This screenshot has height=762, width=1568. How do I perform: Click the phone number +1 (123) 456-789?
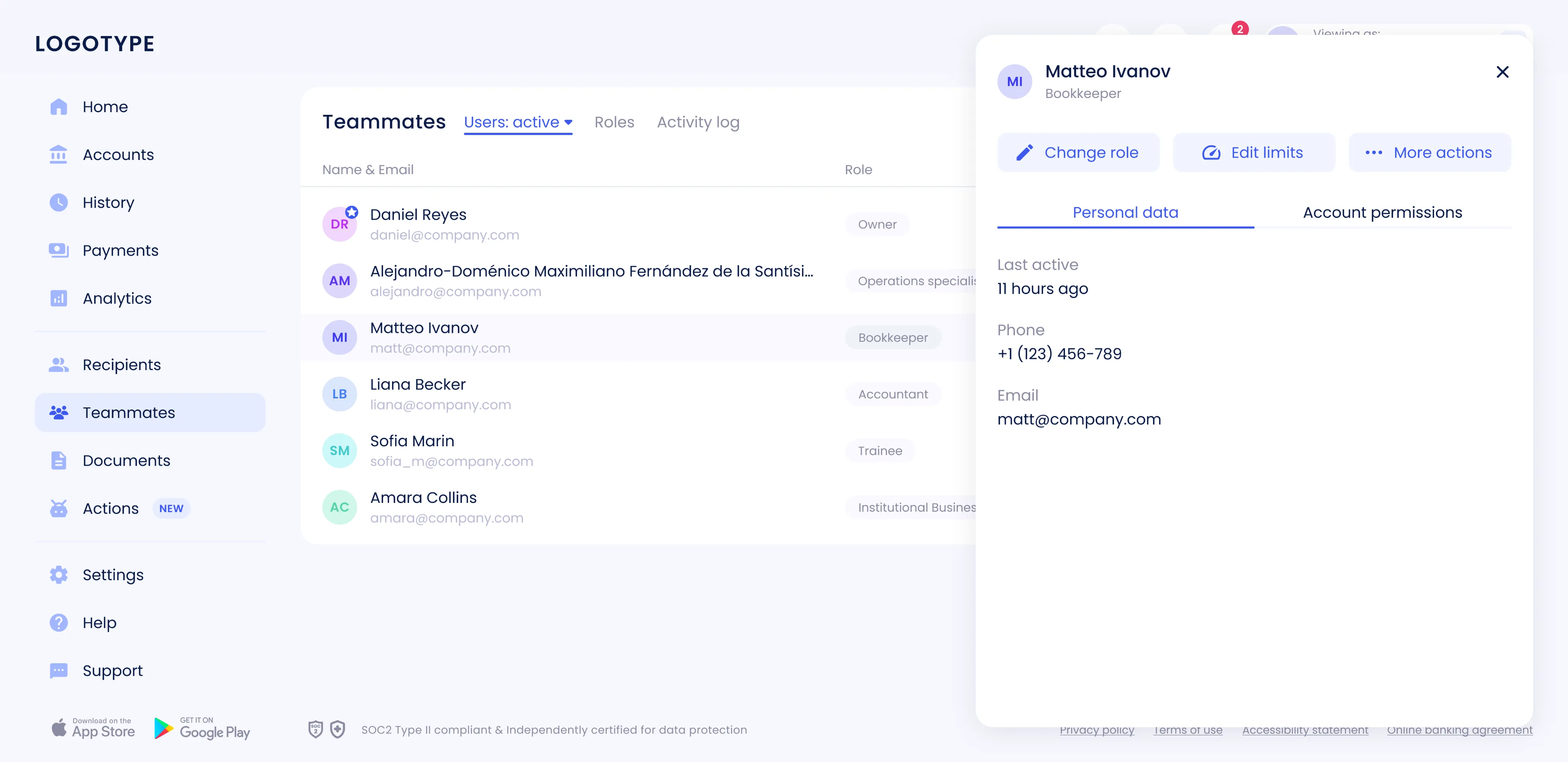pos(1059,354)
